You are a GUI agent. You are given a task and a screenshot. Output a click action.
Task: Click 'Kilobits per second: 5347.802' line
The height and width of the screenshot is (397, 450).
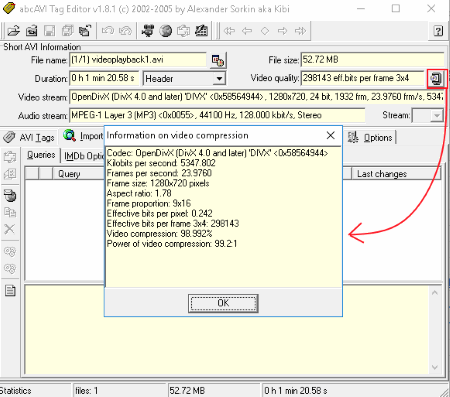pyautogui.click(x=161, y=163)
